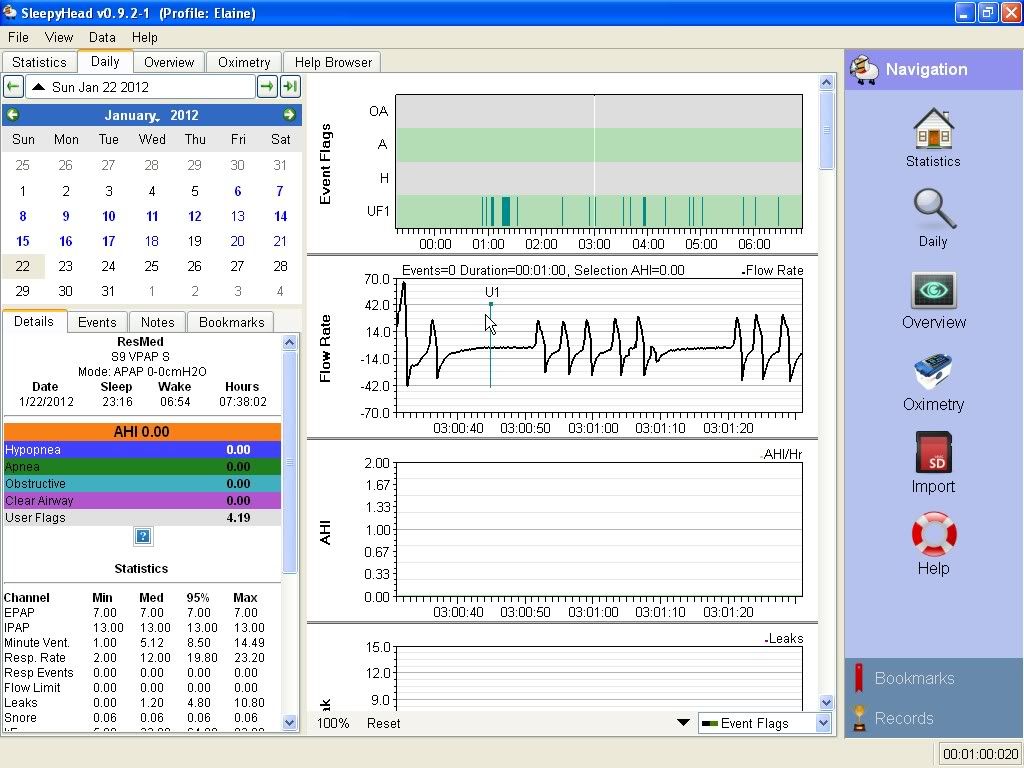The height and width of the screenshot is (768, 1024).
Task: Go to previous day with left green arrow
Action: coord(13,87)
